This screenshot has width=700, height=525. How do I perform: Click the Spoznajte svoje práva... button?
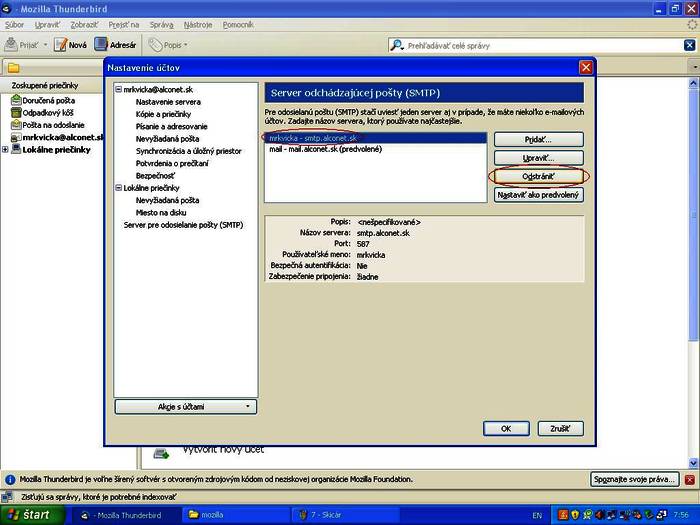(634, 479)
